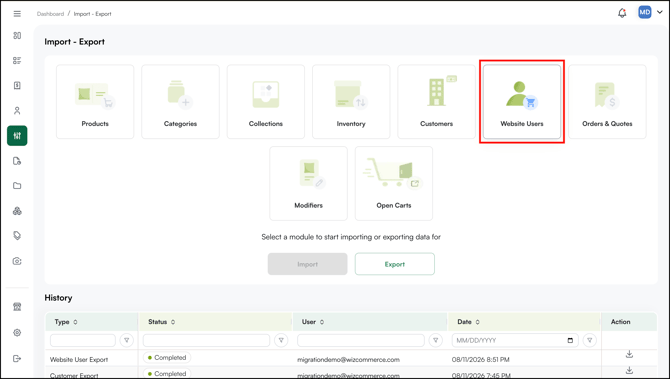The image size is (670, 379).
Task: Select the Open Carts module card
Action: coord(394,183)
